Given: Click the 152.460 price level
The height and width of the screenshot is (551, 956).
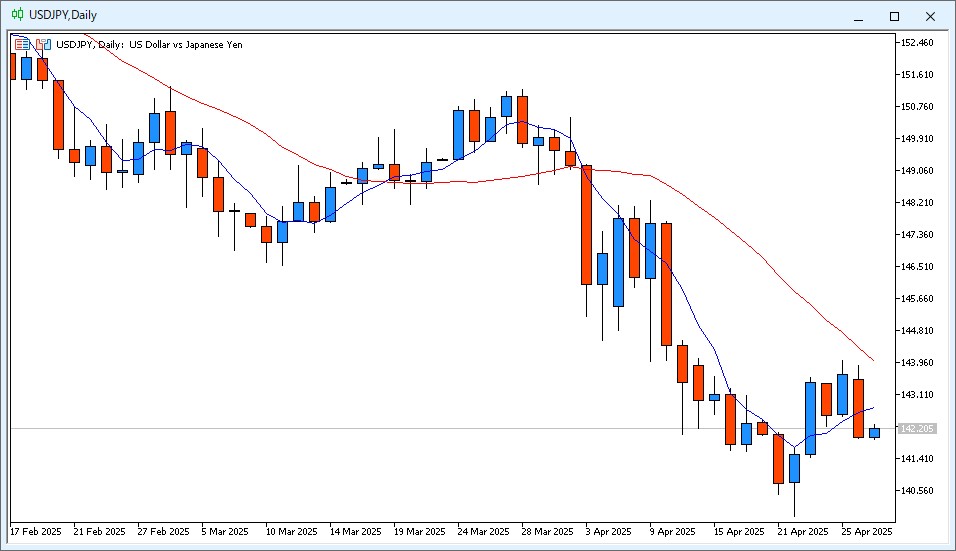Looking at the screenshot, I should click(x=917, y=43).
